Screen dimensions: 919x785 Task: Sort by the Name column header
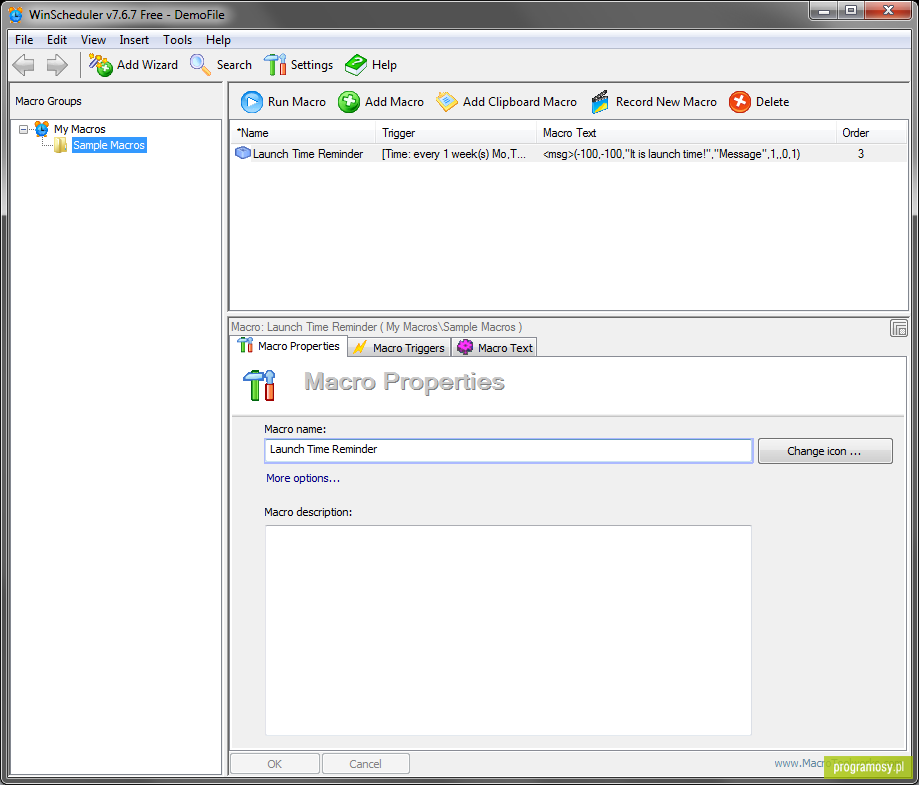[x=302, y=133]
